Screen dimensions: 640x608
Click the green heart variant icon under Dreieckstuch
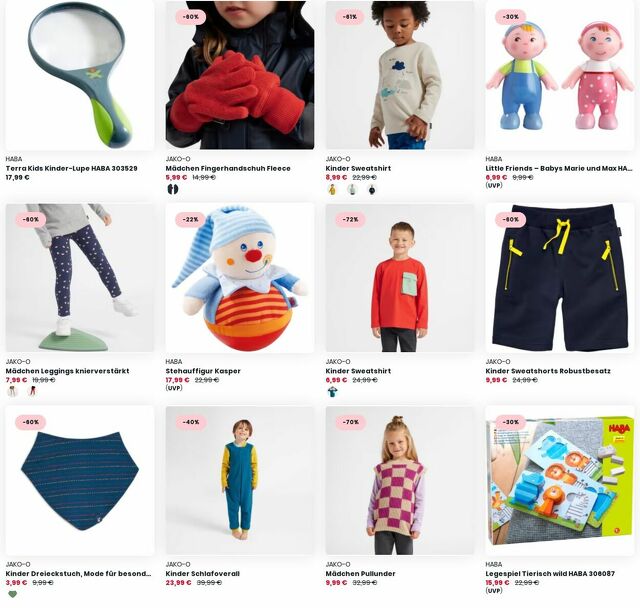click(x=13, y=594)
